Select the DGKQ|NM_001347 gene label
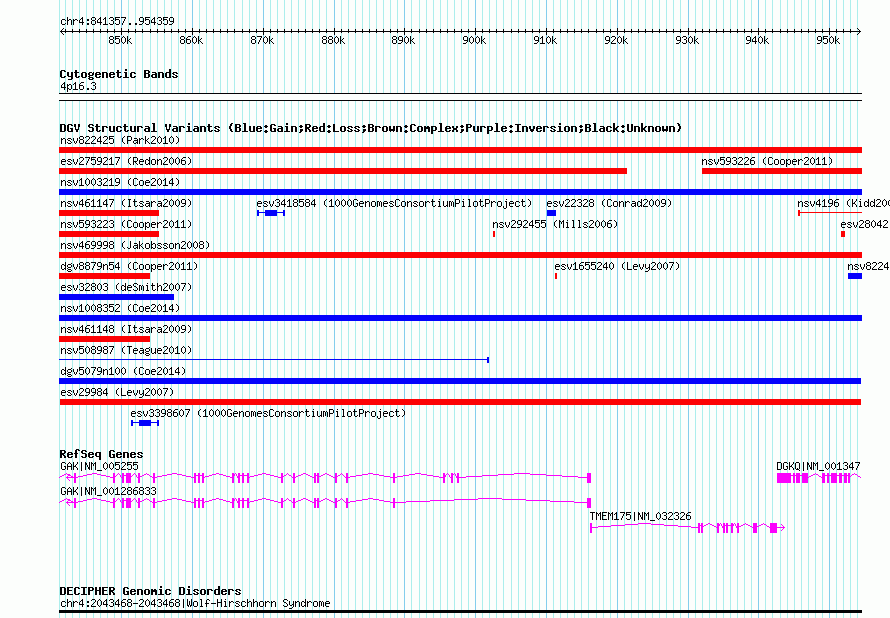The image size is (890, 618). 818,466
